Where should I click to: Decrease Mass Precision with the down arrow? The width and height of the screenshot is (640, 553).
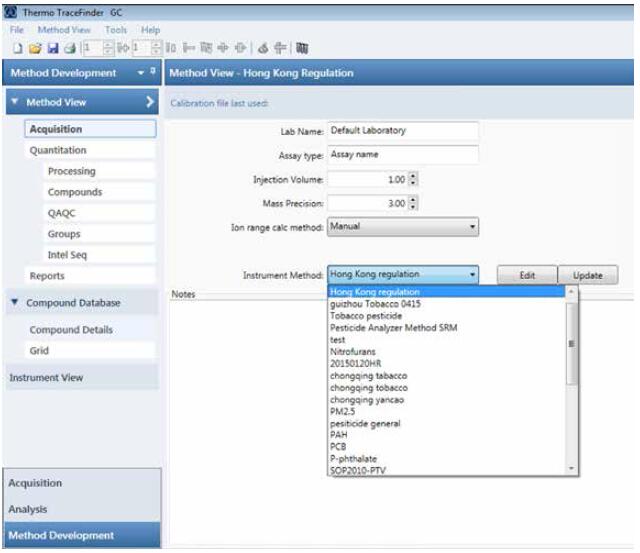tap(413, 206)
